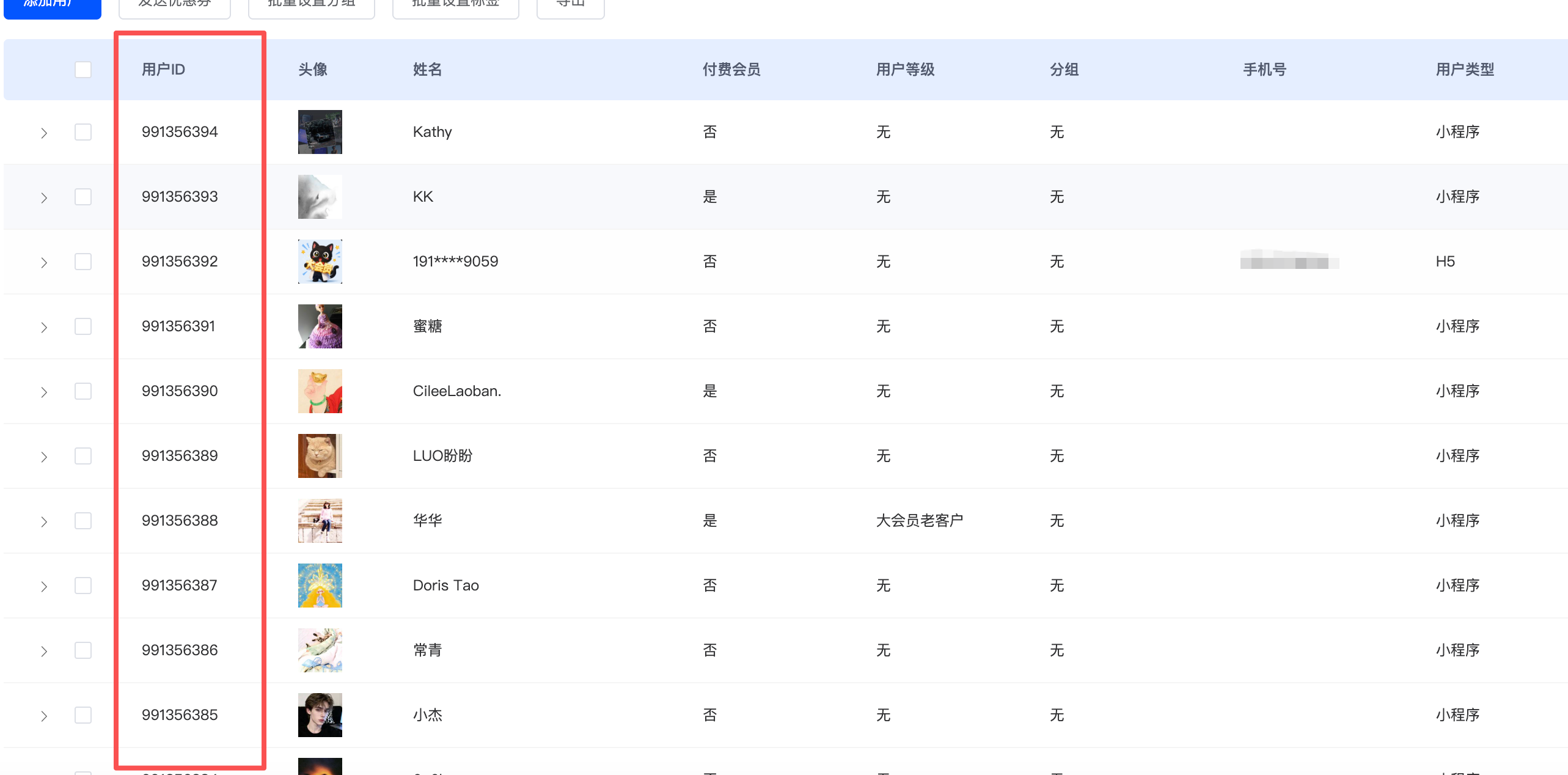The image size is (1568, 775).
Task: Check the box for user 991356388
Action: coord(83,521)
